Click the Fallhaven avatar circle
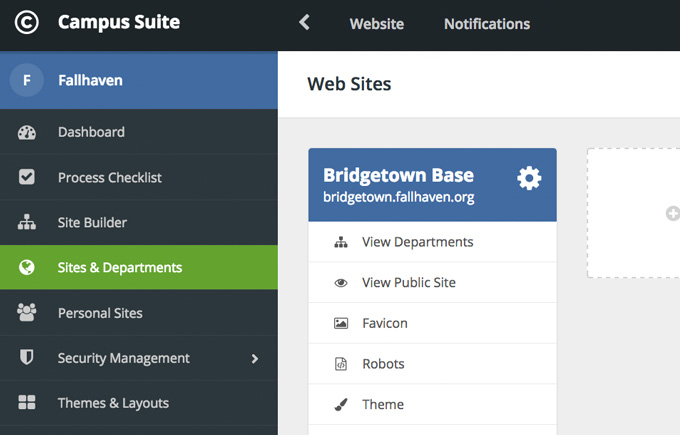 point(26,80)
